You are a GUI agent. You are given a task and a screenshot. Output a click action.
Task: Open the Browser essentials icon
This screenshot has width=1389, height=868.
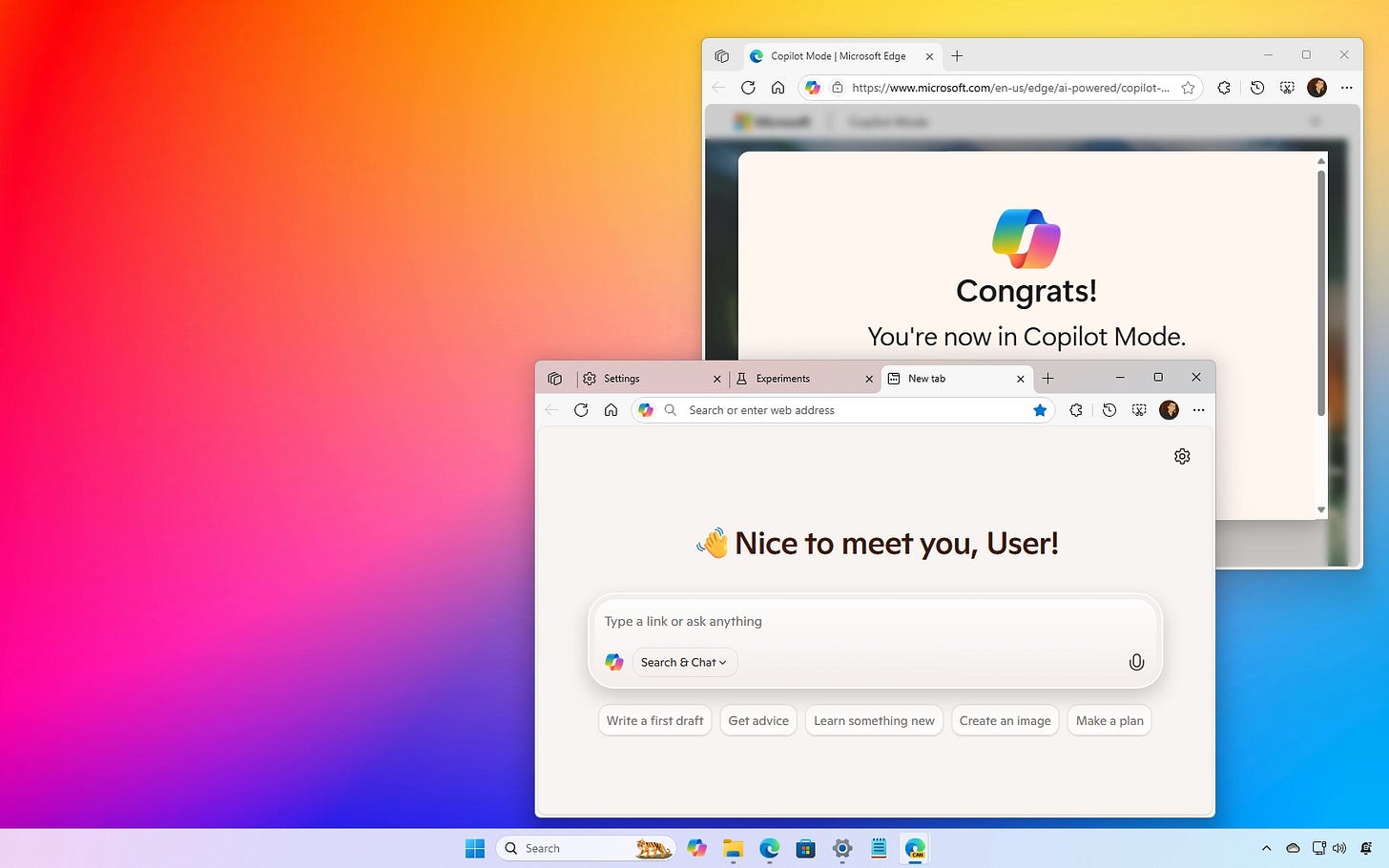click(x=1076, y=410)
